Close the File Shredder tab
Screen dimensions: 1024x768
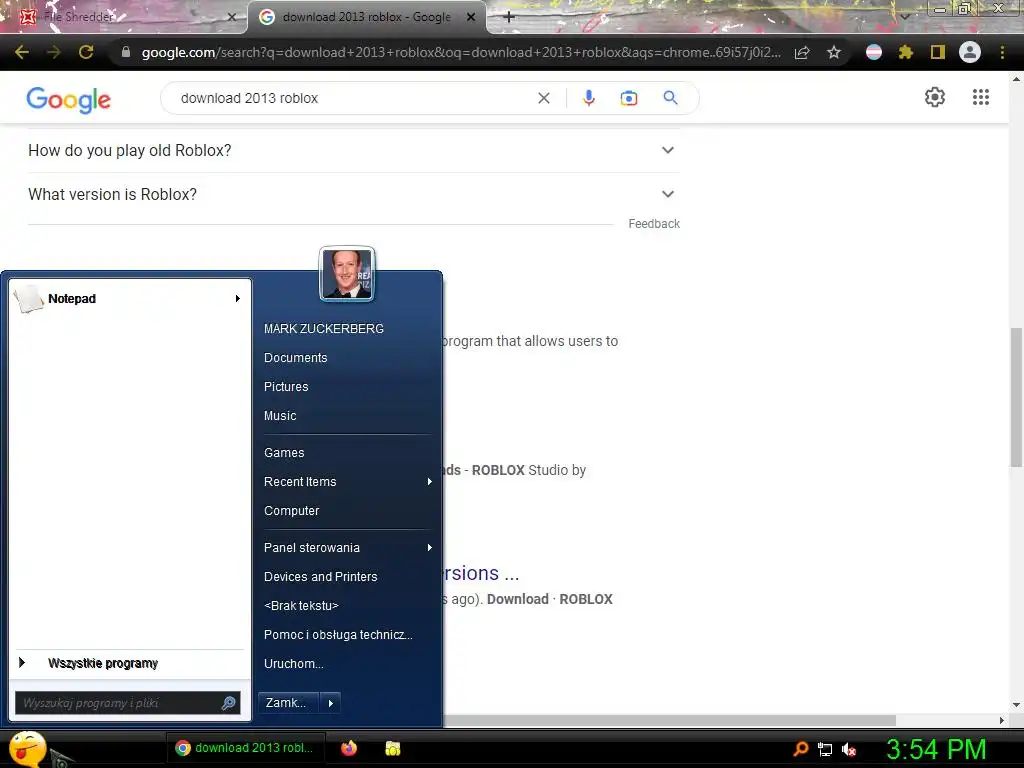click(232, 17)
